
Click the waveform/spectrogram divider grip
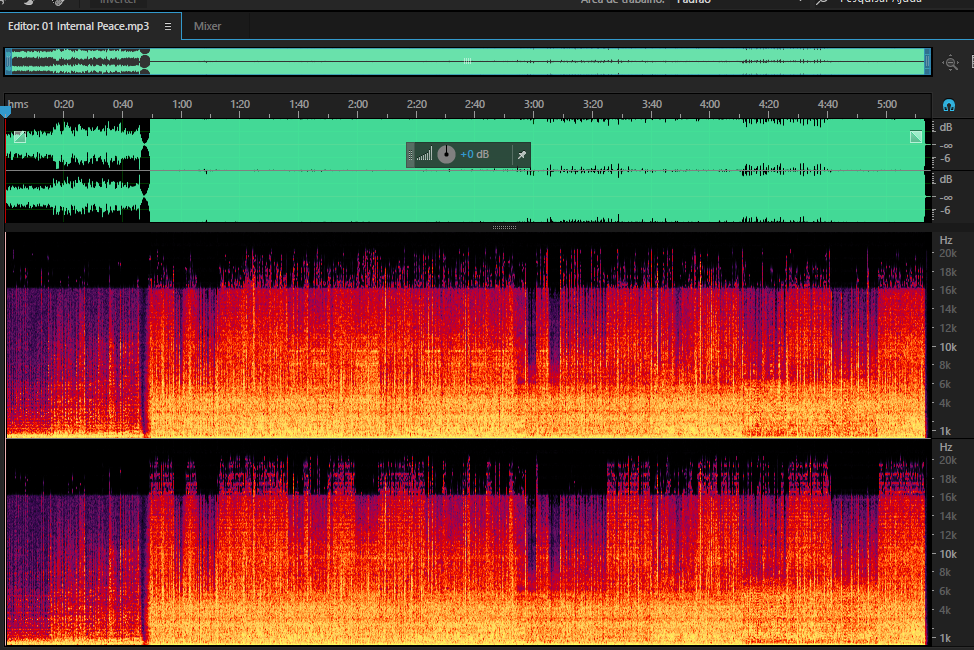[504, 227]
